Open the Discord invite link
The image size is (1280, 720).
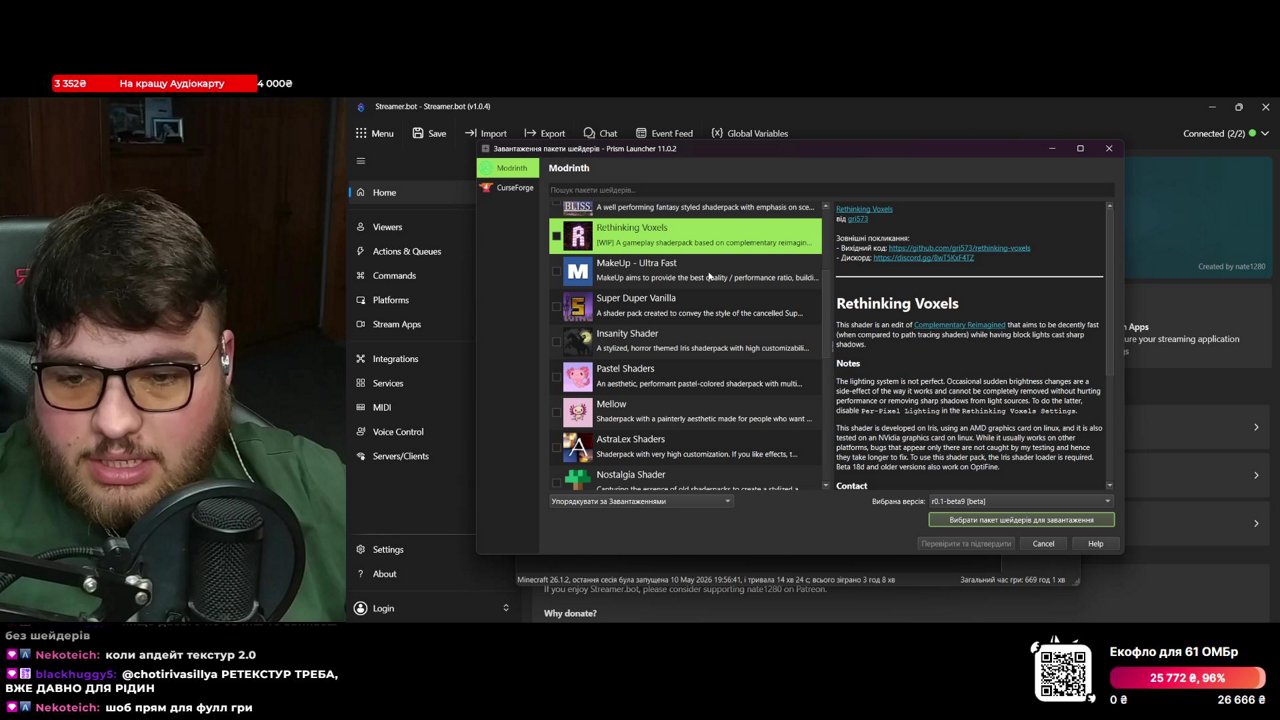pos(923,258)
